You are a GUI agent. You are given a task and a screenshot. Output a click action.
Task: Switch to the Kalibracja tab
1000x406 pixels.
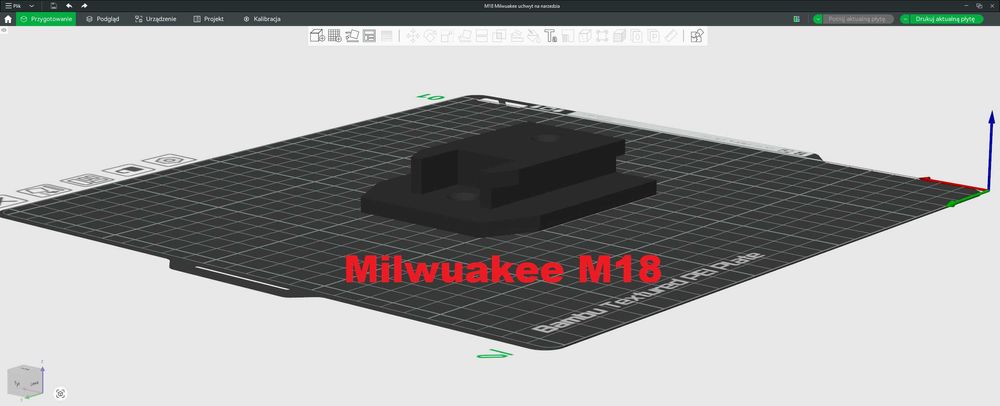[261, 19]
